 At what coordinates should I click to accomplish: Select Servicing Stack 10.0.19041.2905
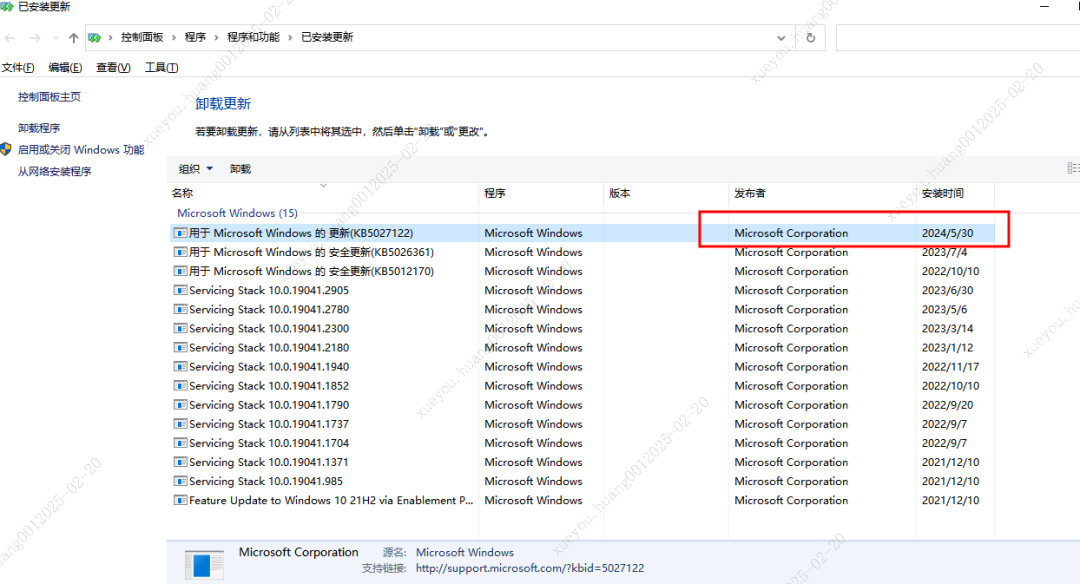pyautogui.click(x=582, y=291)
